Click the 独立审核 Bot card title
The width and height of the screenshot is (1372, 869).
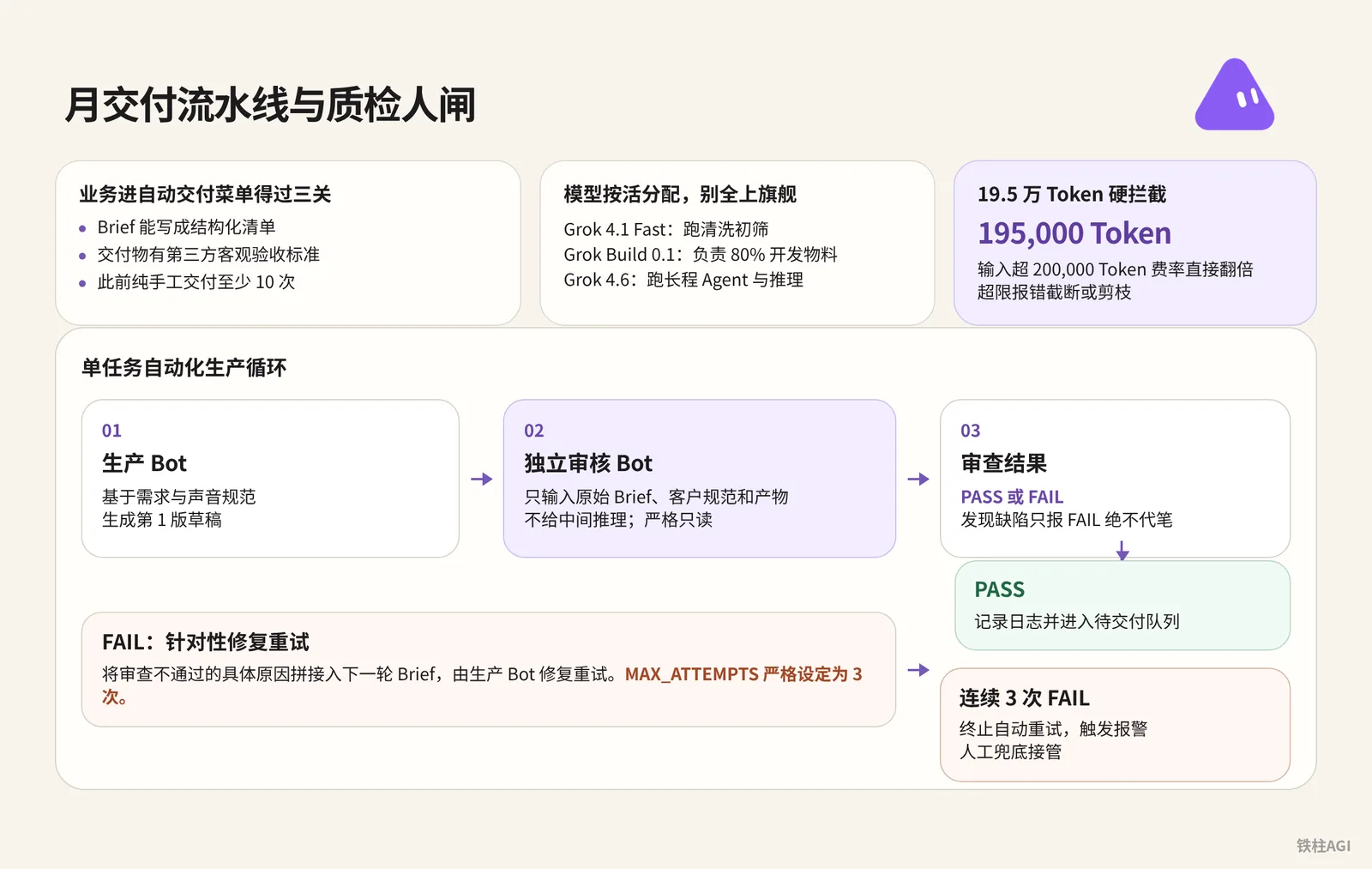(588, 464)
